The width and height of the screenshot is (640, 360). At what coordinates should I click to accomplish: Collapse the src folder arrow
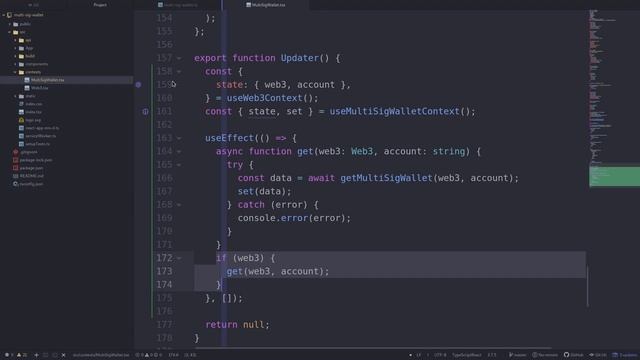pyautogui.click(x=10, y=32)
